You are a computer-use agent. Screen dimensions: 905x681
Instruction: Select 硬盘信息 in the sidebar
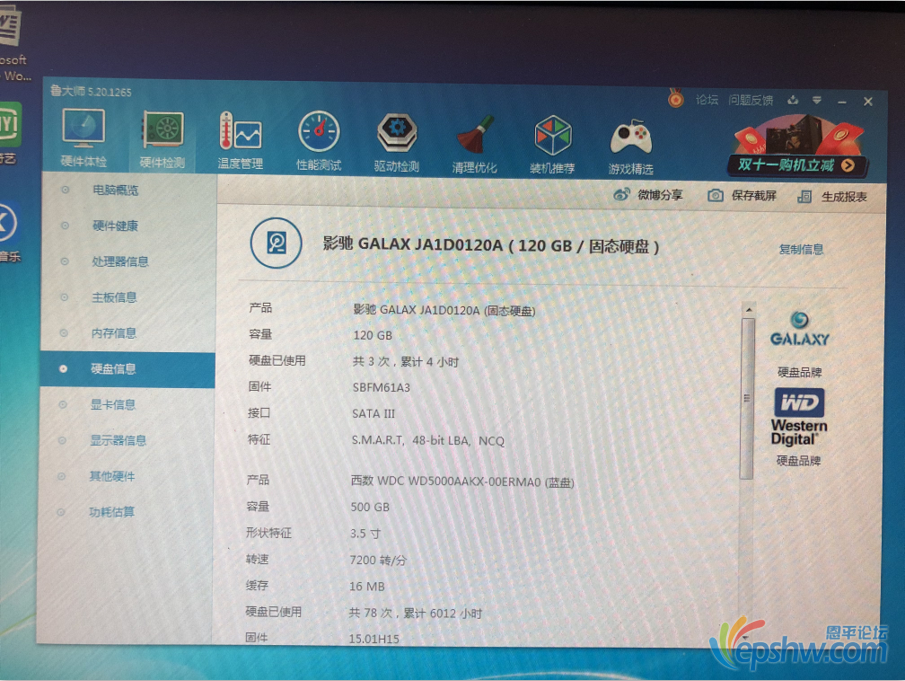128,369
